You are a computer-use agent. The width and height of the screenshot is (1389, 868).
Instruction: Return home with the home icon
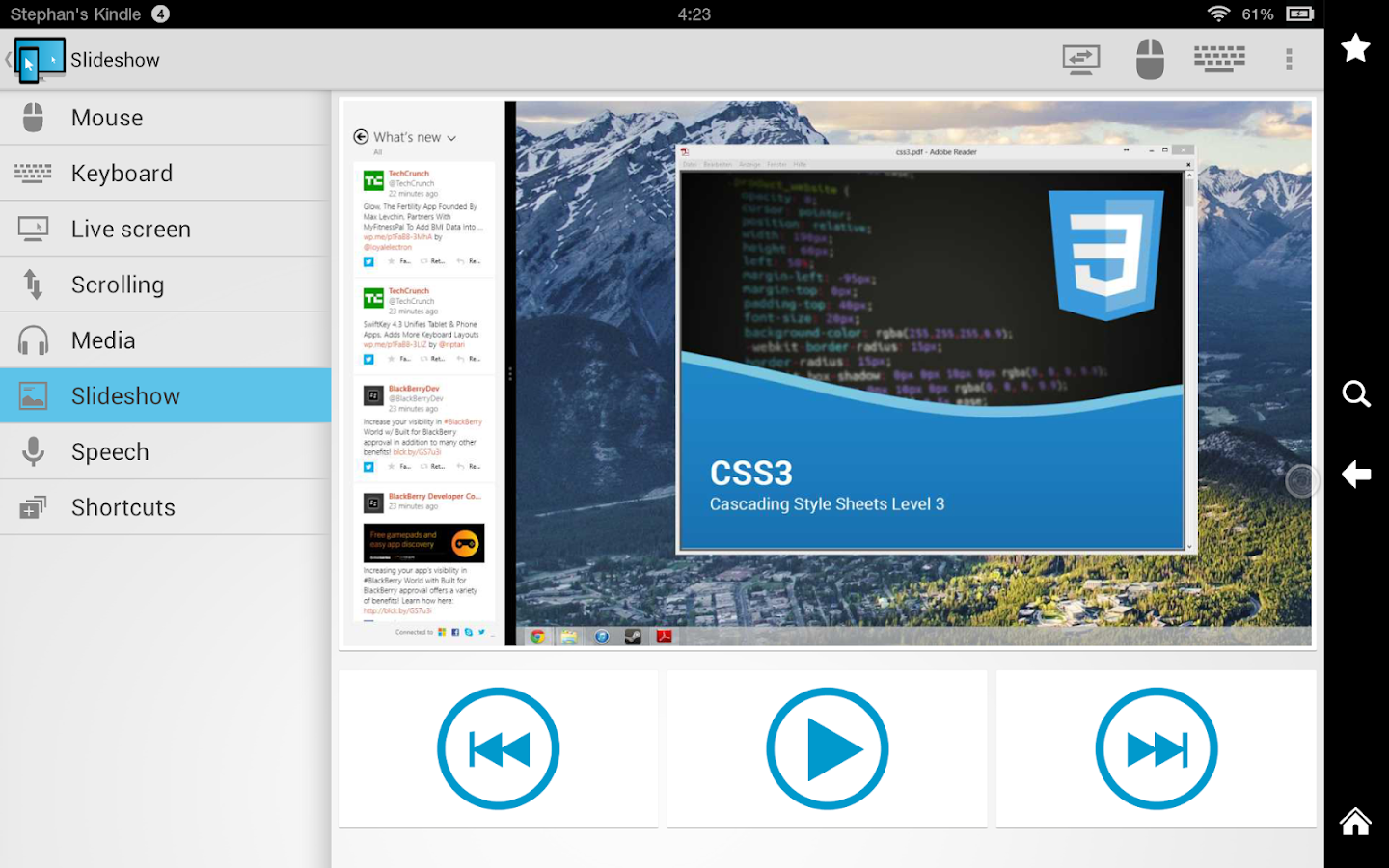click(x=1355, y=821)
